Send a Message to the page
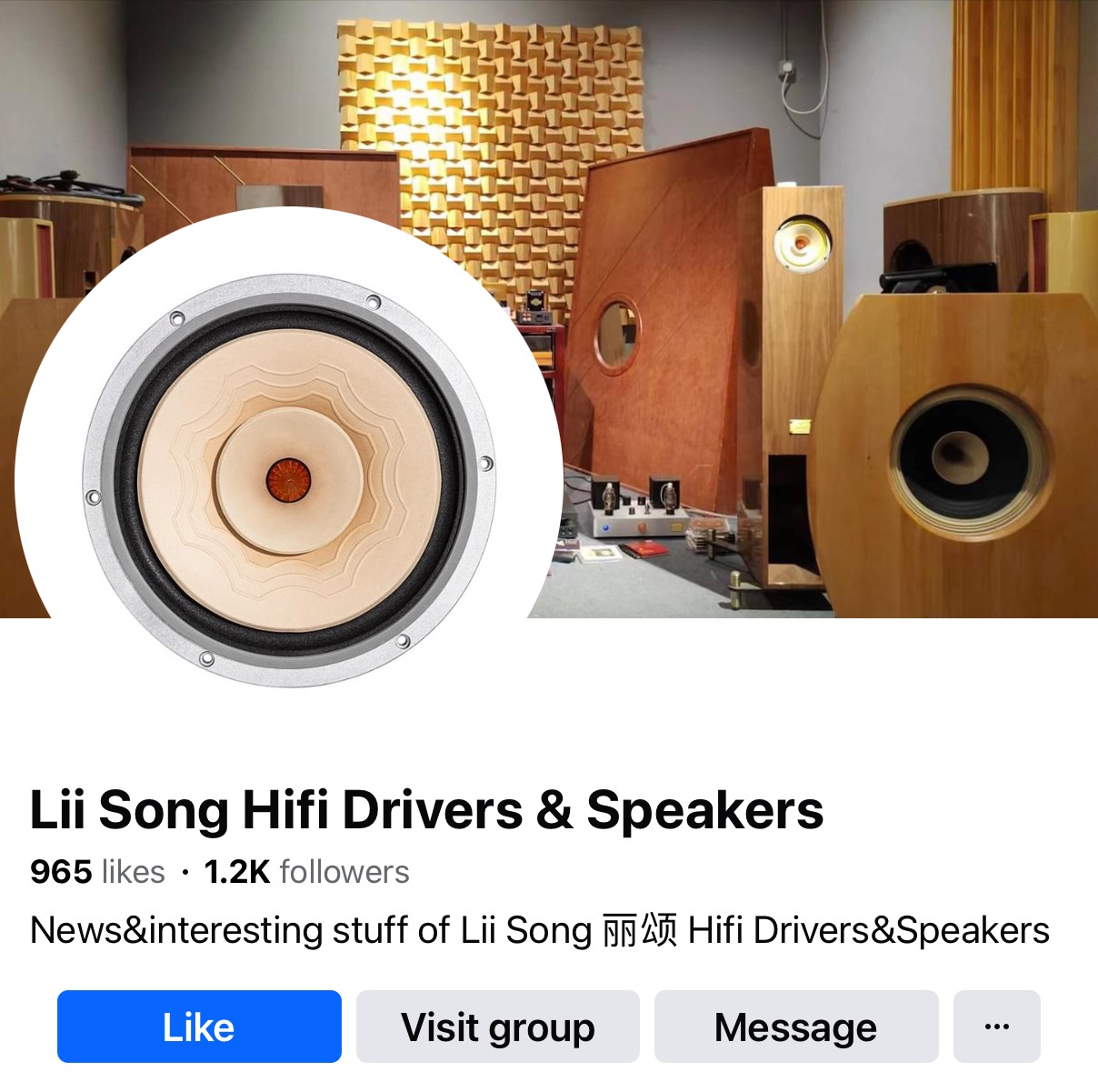1098x1092 pixels. (796, 1027)
